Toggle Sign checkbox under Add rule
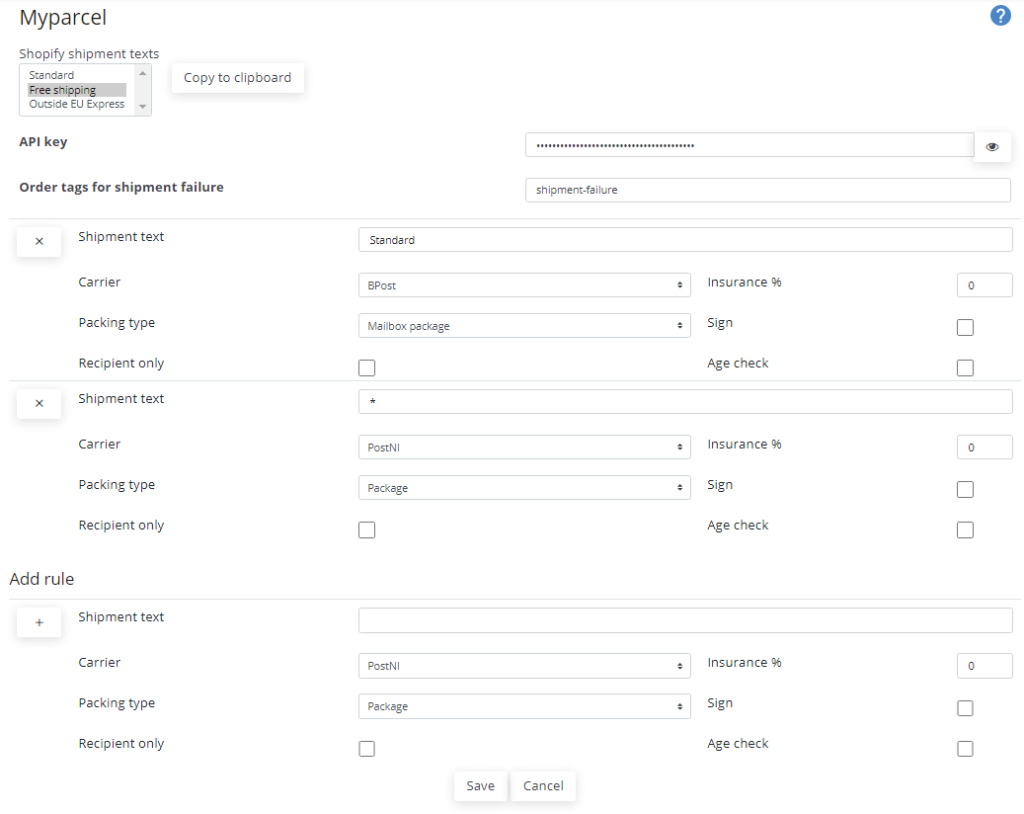 pos(965,708)
